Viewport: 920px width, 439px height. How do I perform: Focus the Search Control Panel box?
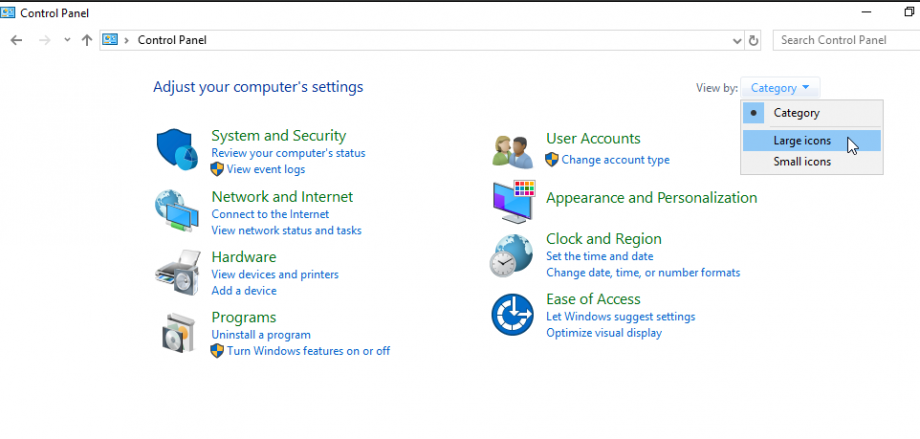(846, 40)
